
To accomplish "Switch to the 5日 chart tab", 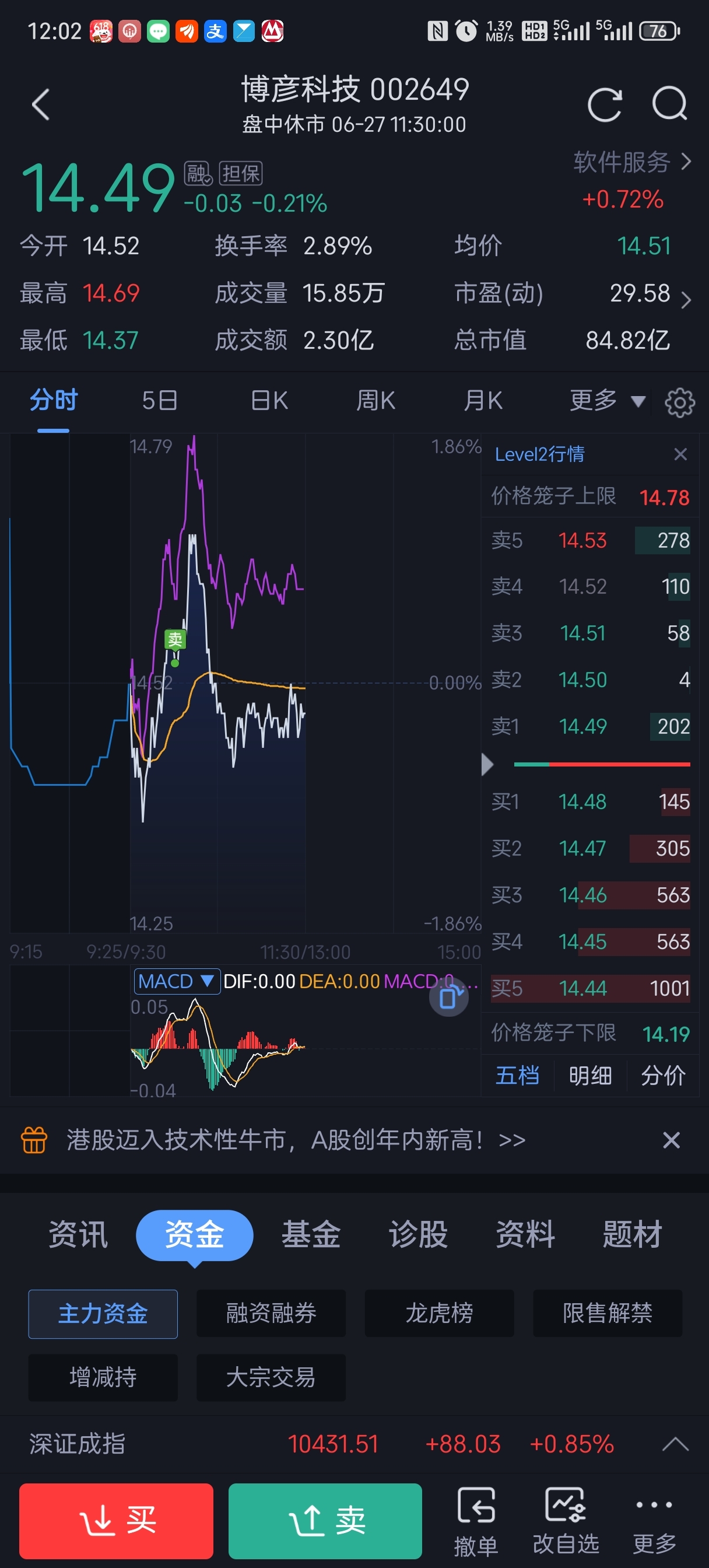I will pos(159,401).
